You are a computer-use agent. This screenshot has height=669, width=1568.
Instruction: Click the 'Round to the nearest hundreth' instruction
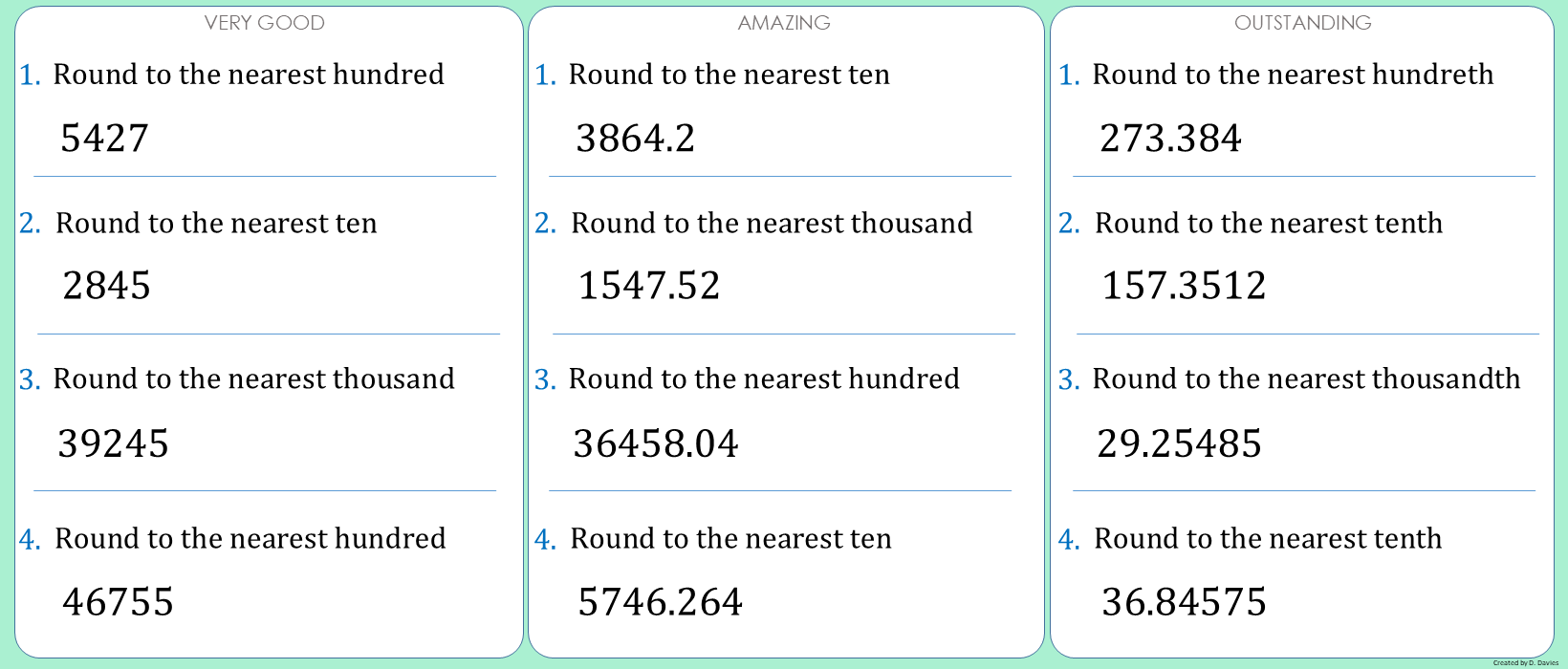click(1293, 75)
